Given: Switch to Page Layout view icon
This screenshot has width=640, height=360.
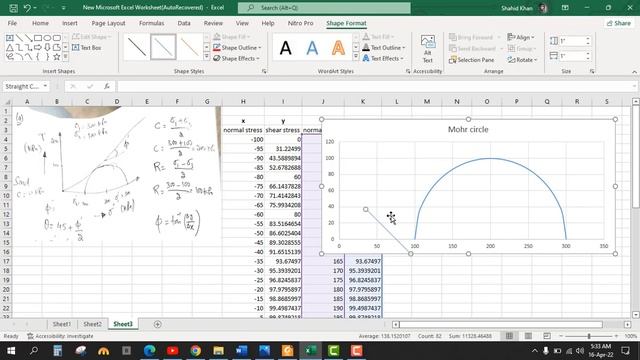Looking at the screenshot, I should 528,336.
